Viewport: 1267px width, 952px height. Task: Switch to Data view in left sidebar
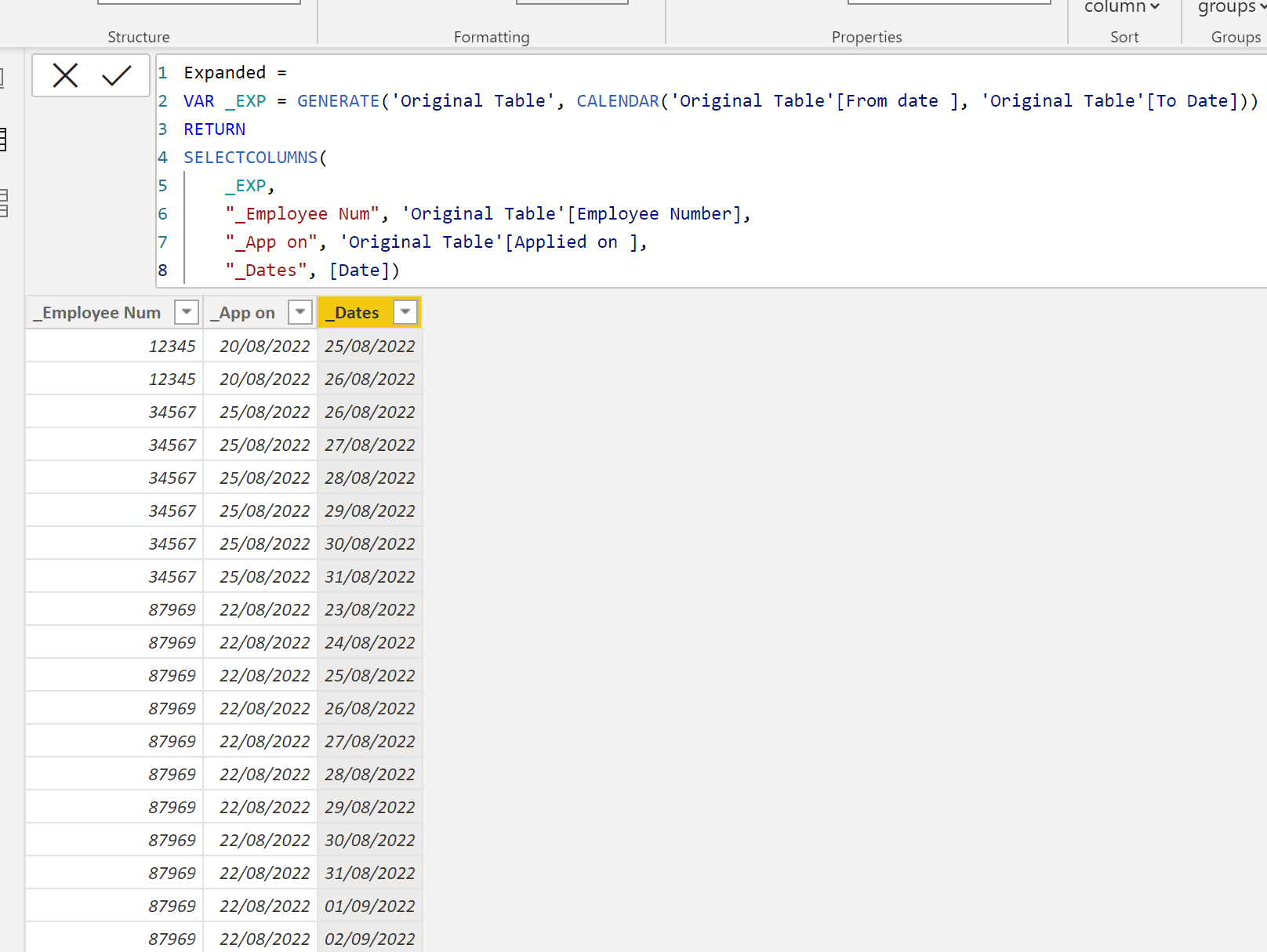pos(3,140)
